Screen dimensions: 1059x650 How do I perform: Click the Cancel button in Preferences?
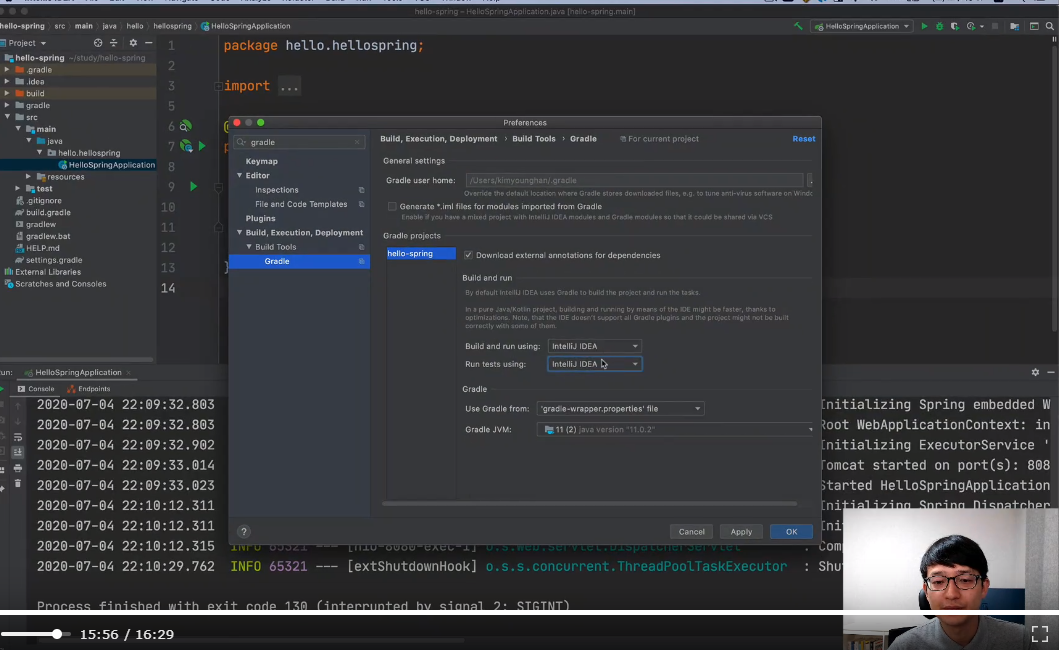pyautogui.click(x=692, y=532)
